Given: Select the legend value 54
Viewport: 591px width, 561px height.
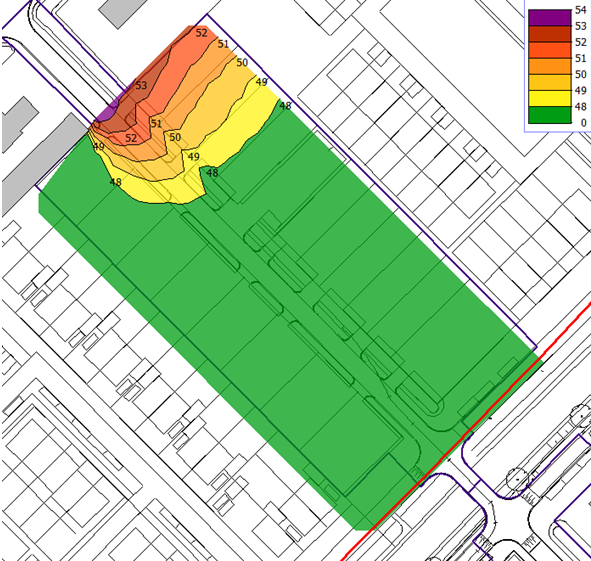Looking at the screenshot, I should point(581,10).
